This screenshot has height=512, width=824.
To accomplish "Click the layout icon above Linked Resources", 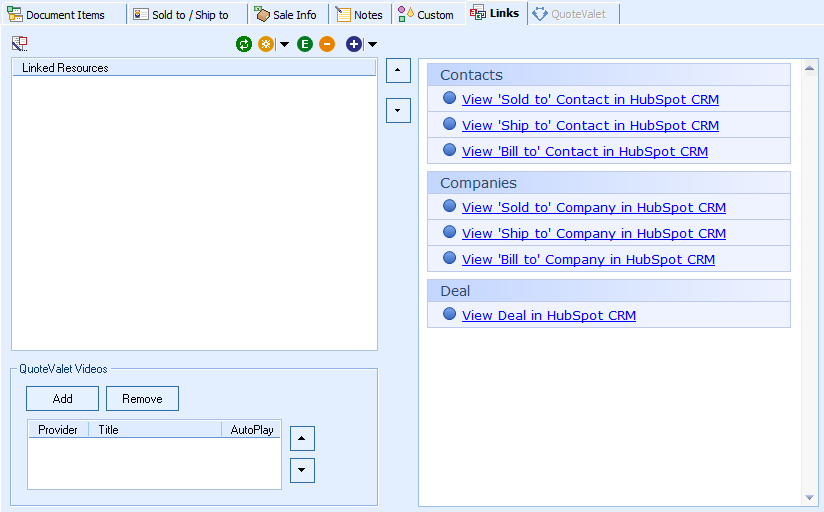I will [19, 44].
